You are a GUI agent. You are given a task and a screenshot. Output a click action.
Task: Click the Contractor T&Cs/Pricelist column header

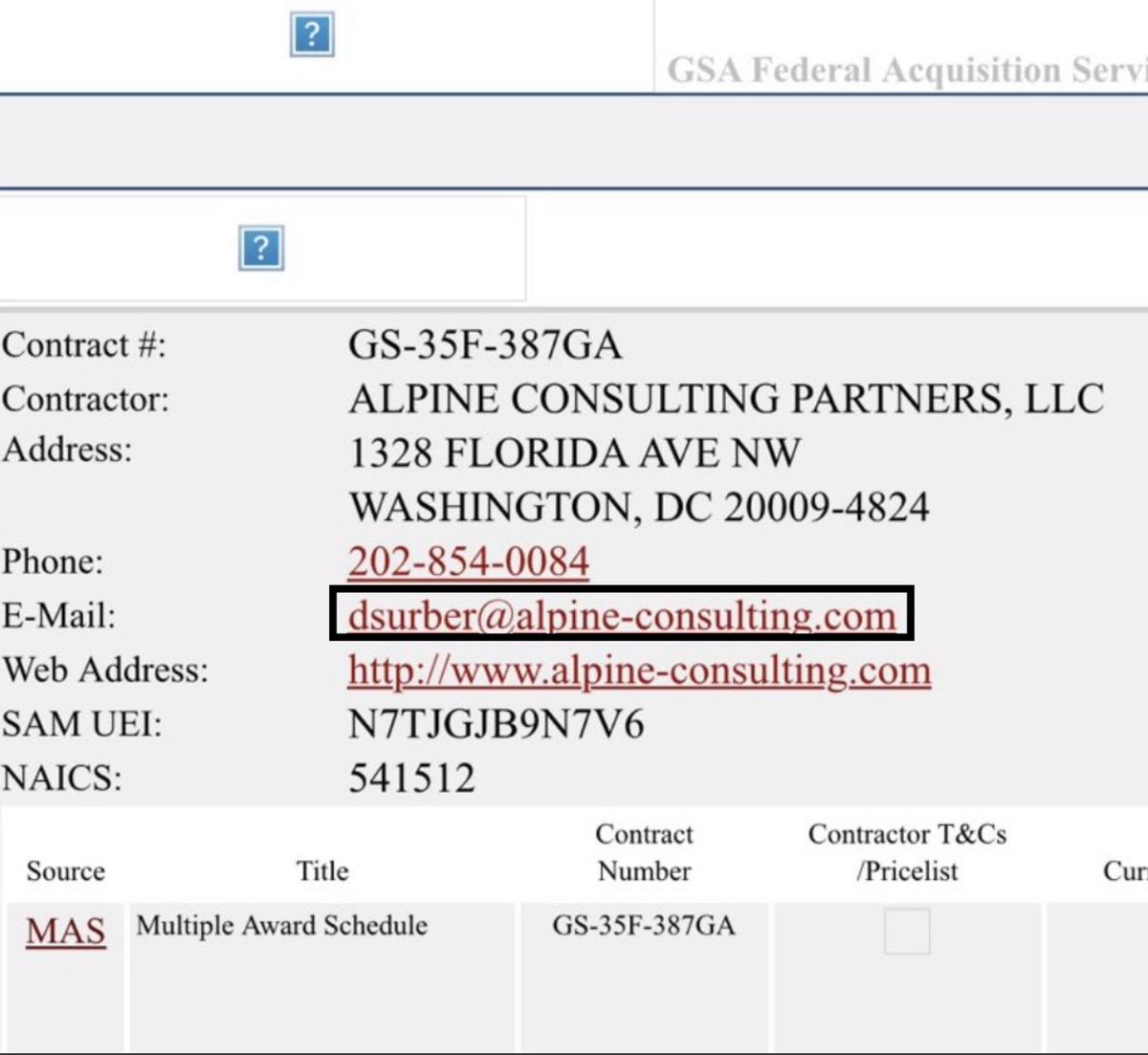[907, 852]
